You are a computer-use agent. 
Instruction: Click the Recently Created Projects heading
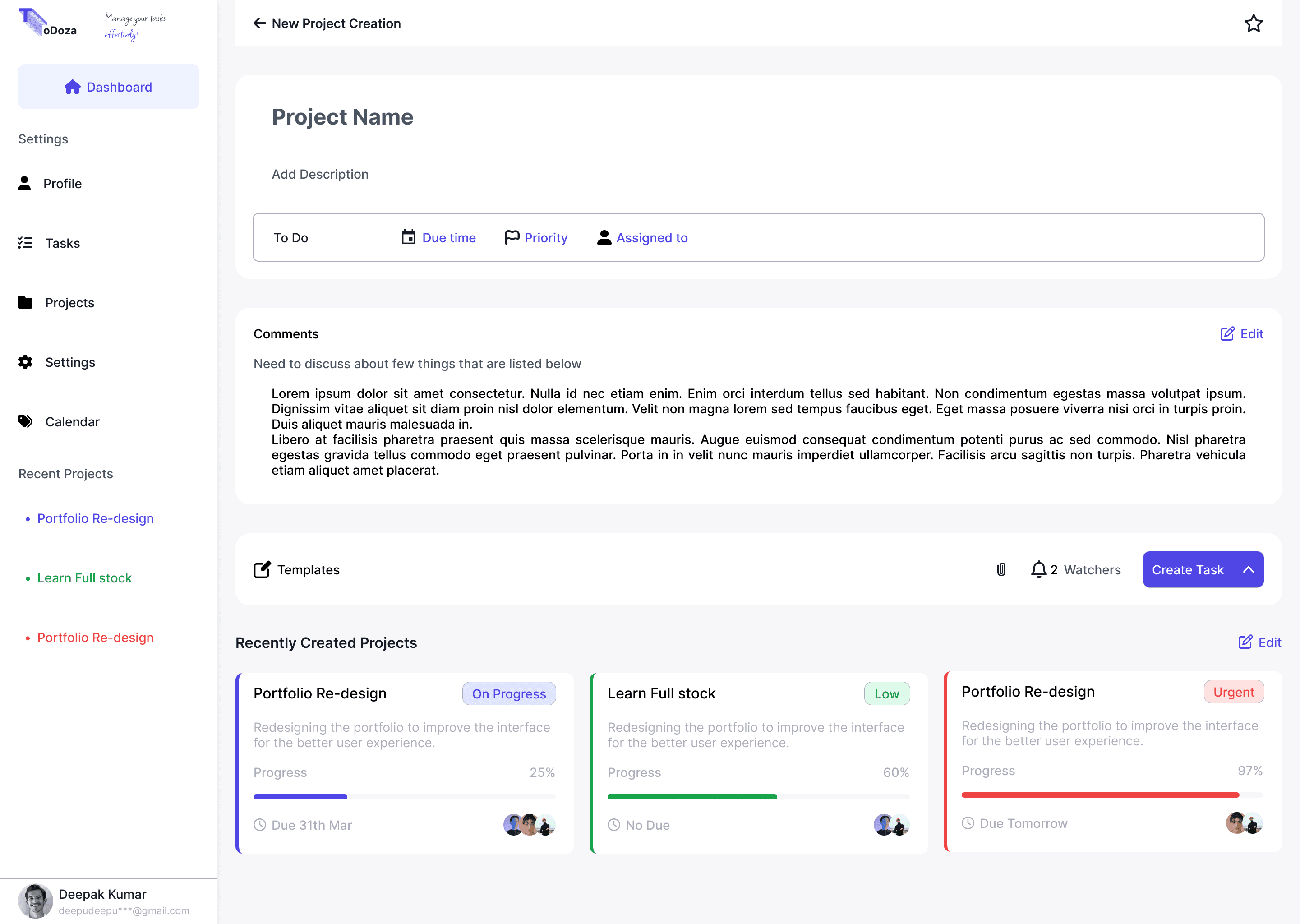tap(327, 642)
